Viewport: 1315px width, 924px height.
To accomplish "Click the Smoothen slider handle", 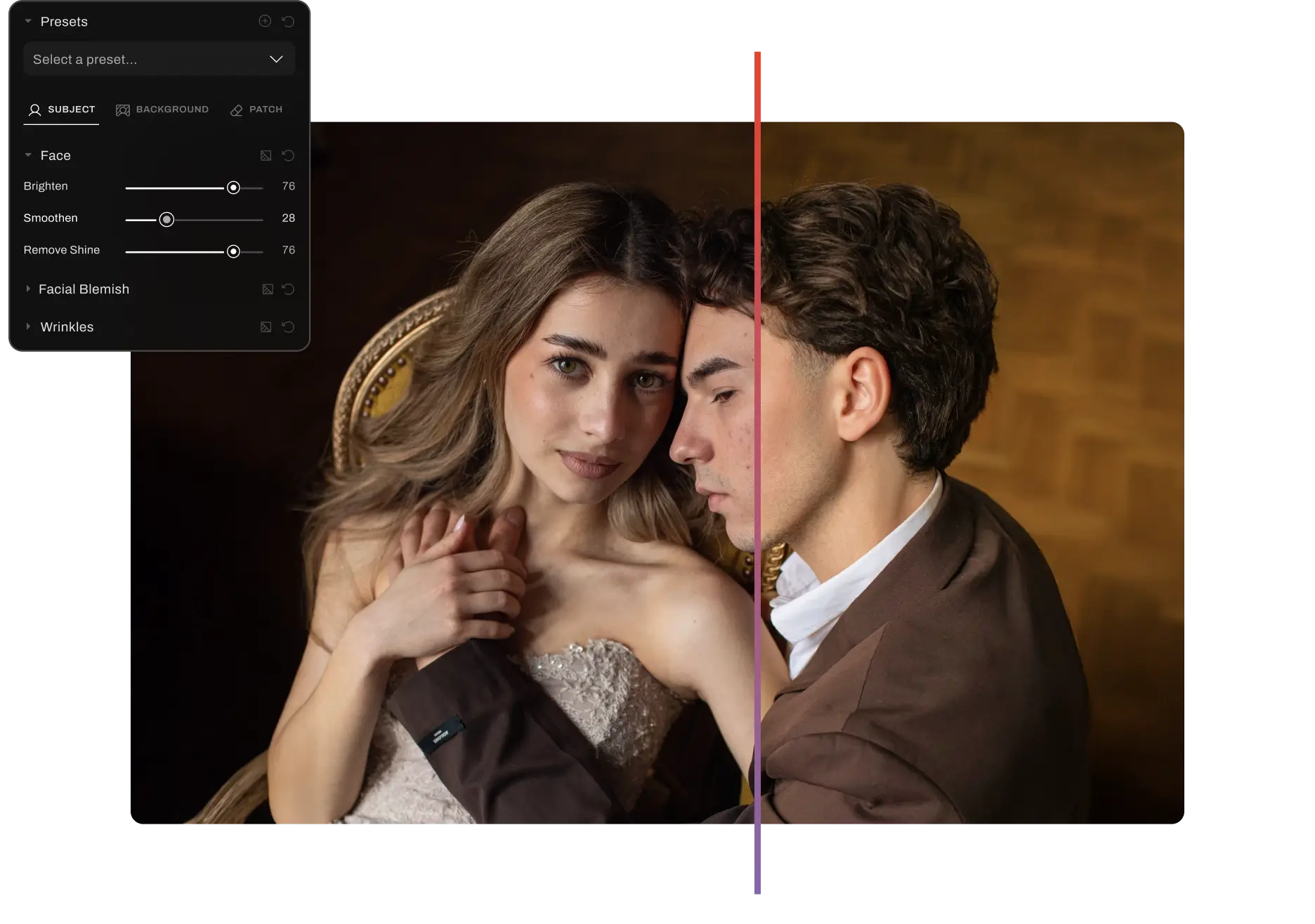I will (x=166, y=220).
